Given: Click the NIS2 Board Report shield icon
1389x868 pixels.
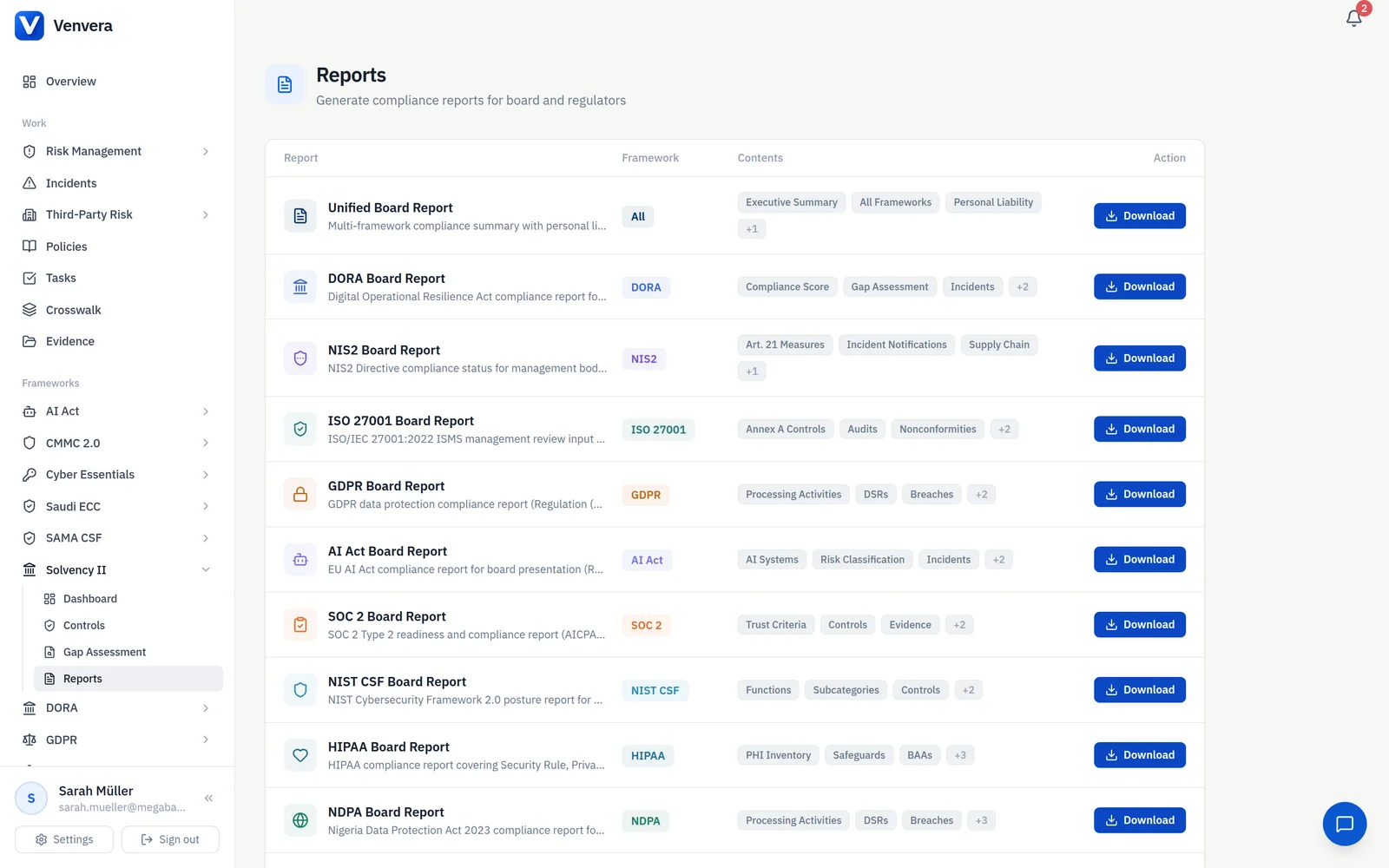Looking at the screenshot, I should pyautogui.click(x=300, y=358).
